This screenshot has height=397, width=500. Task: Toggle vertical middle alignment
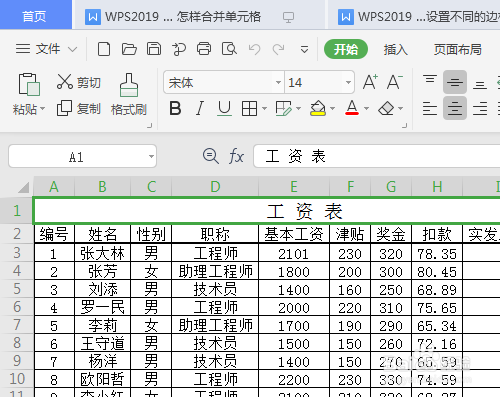(455, 82)
